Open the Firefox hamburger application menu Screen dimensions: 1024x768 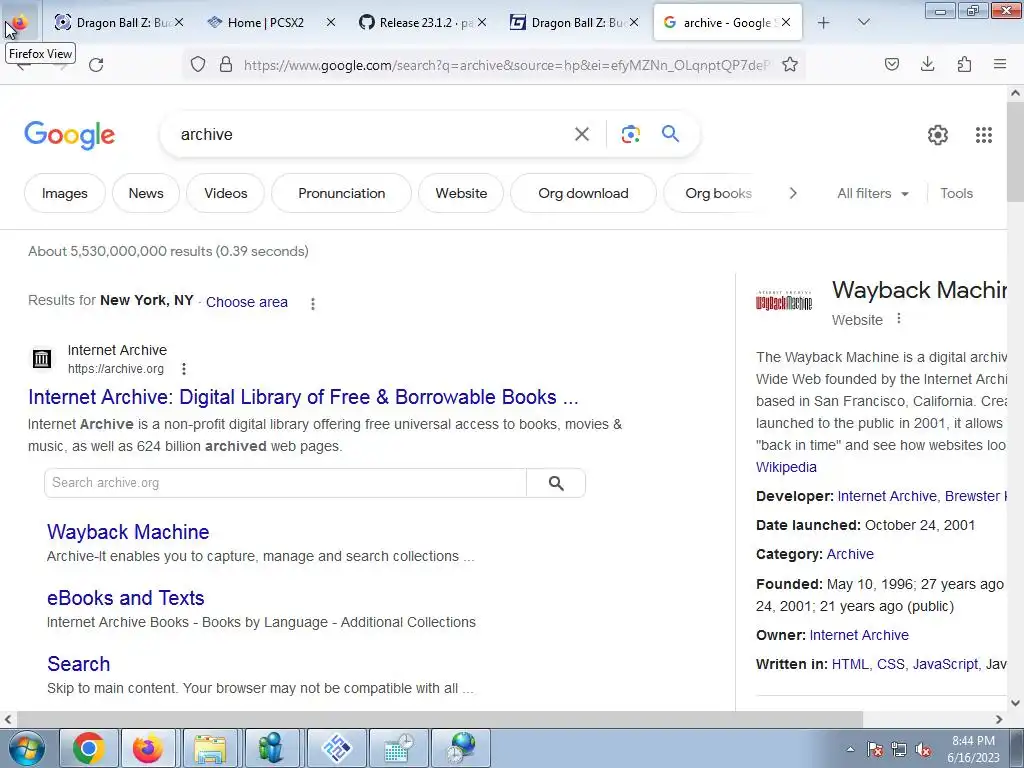[x=1000, y=64]
